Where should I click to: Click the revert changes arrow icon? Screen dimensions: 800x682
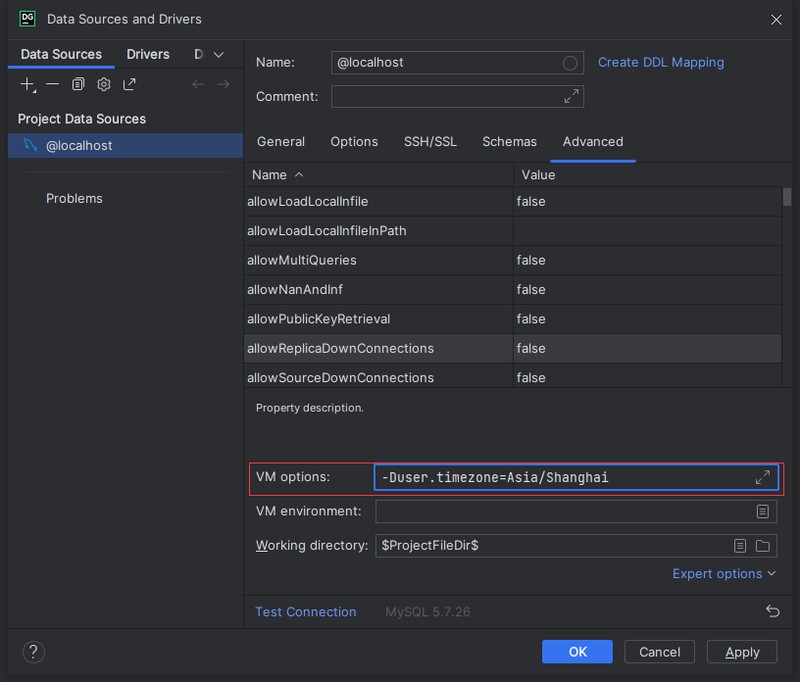click(x=772, y=611)
